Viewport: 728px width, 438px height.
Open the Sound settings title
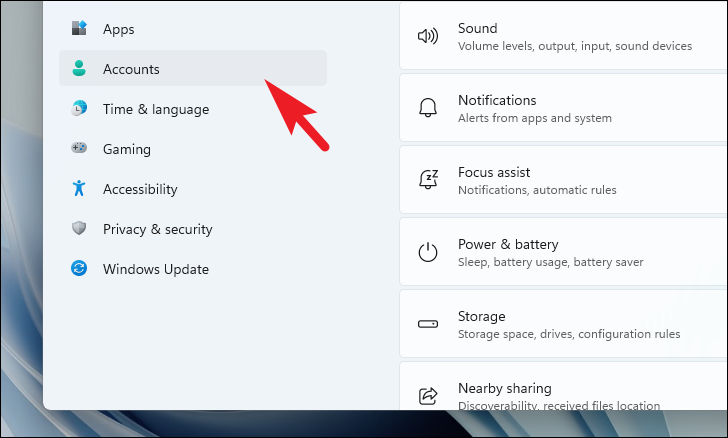[477, 28]
